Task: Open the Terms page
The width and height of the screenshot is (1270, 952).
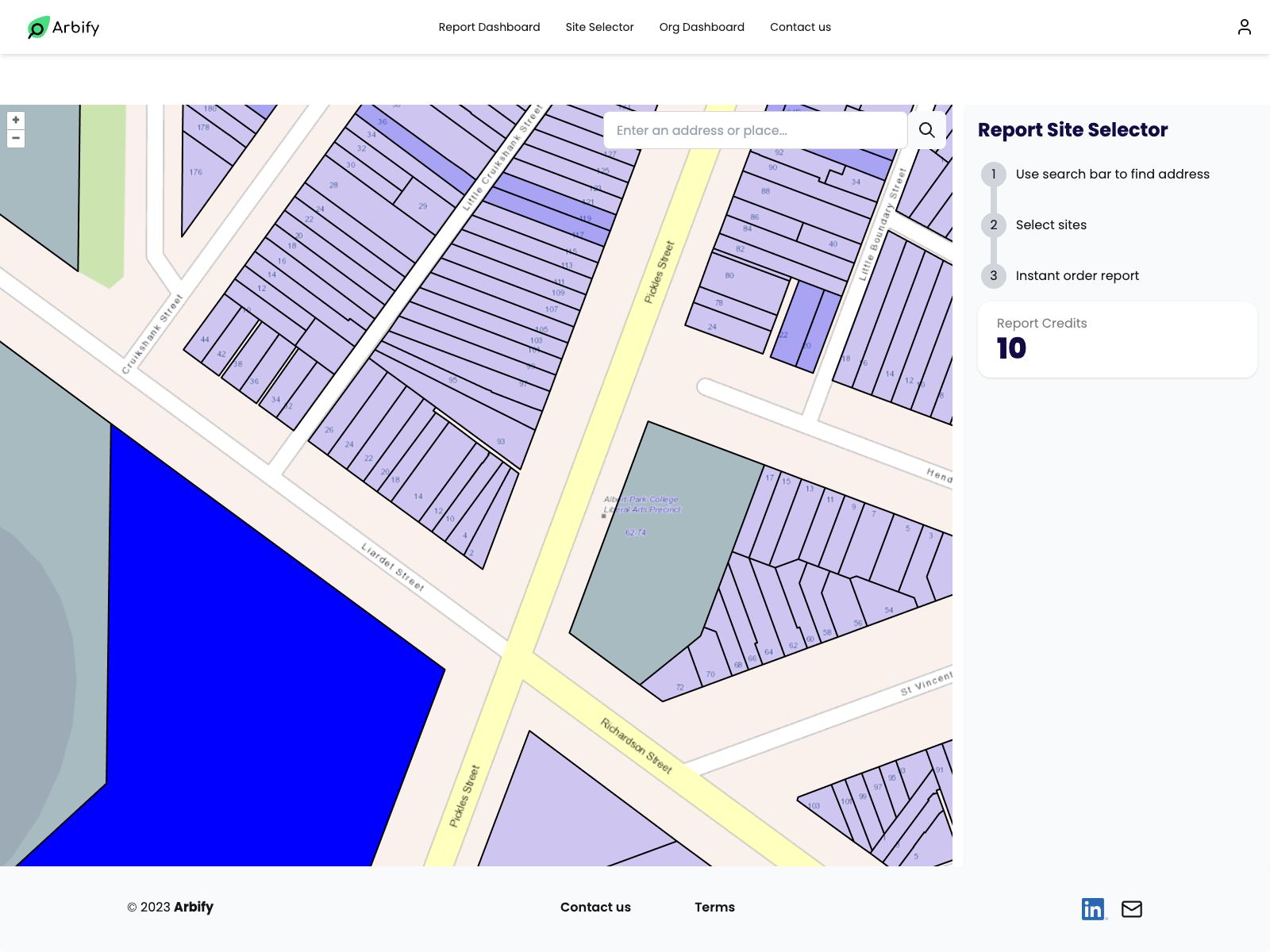Action: point(714,907)
